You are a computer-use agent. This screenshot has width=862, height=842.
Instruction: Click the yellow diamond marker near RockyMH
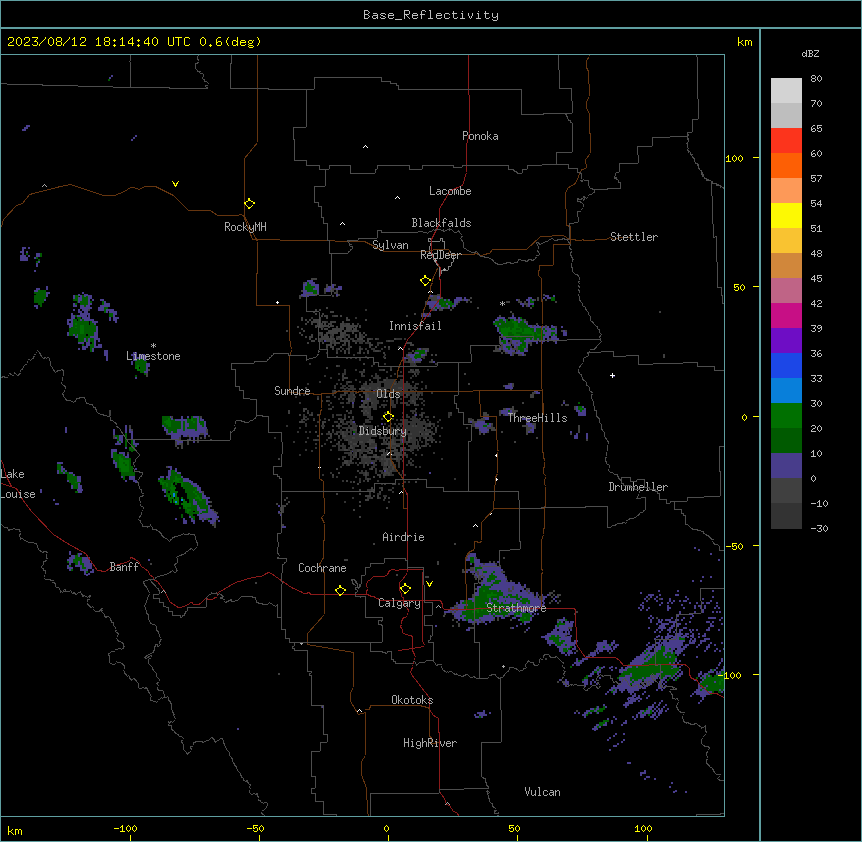pos(250,204)
